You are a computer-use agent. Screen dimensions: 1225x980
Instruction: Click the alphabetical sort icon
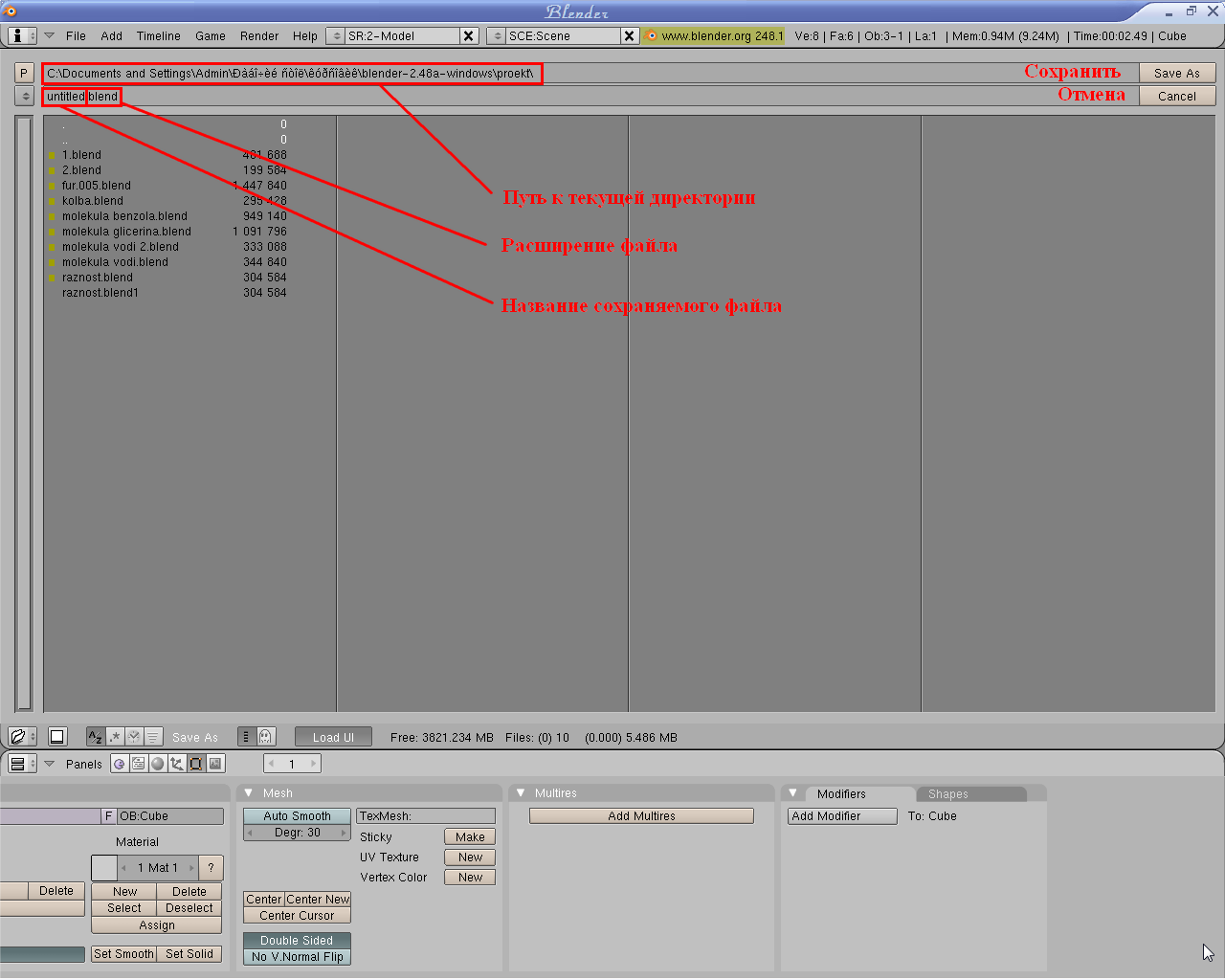pos(95,737)
